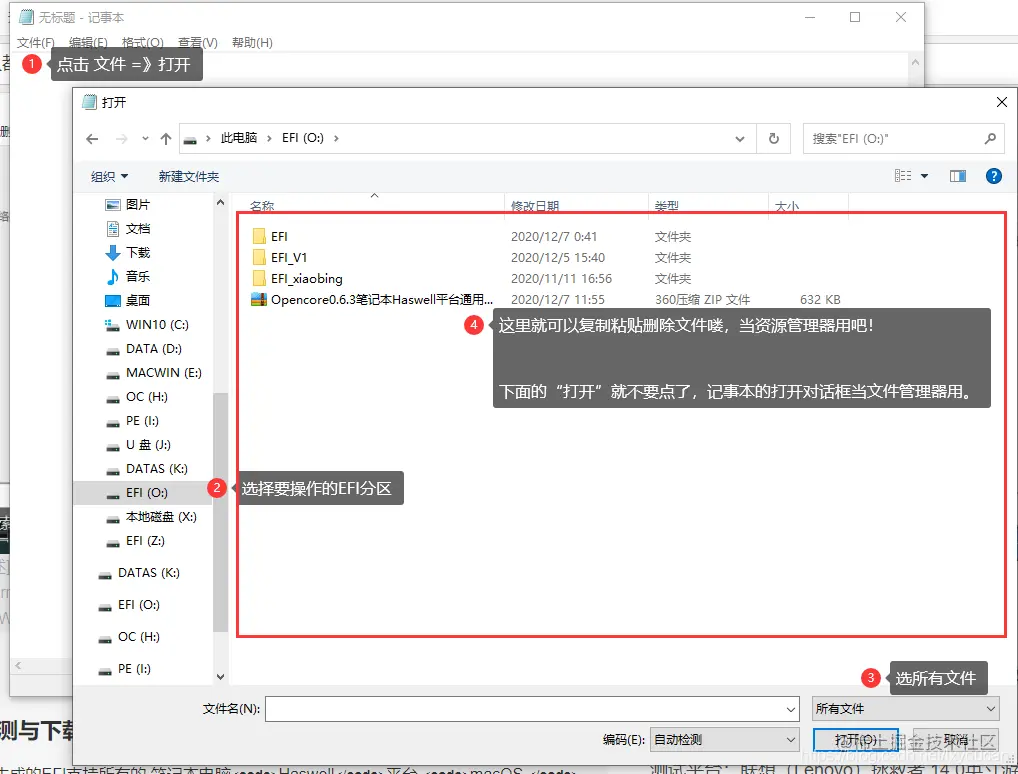
Task: Open 下载 (Downloads) in the sidebar
Action: 127,253
